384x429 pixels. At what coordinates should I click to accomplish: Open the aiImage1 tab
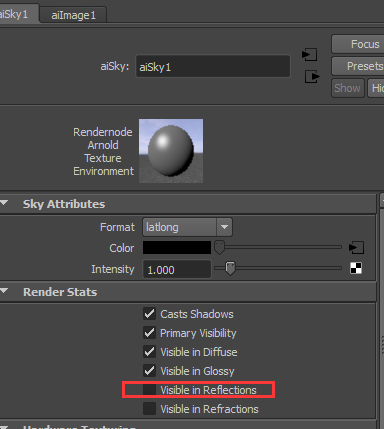pyautogui.click(x=73, y=15)
